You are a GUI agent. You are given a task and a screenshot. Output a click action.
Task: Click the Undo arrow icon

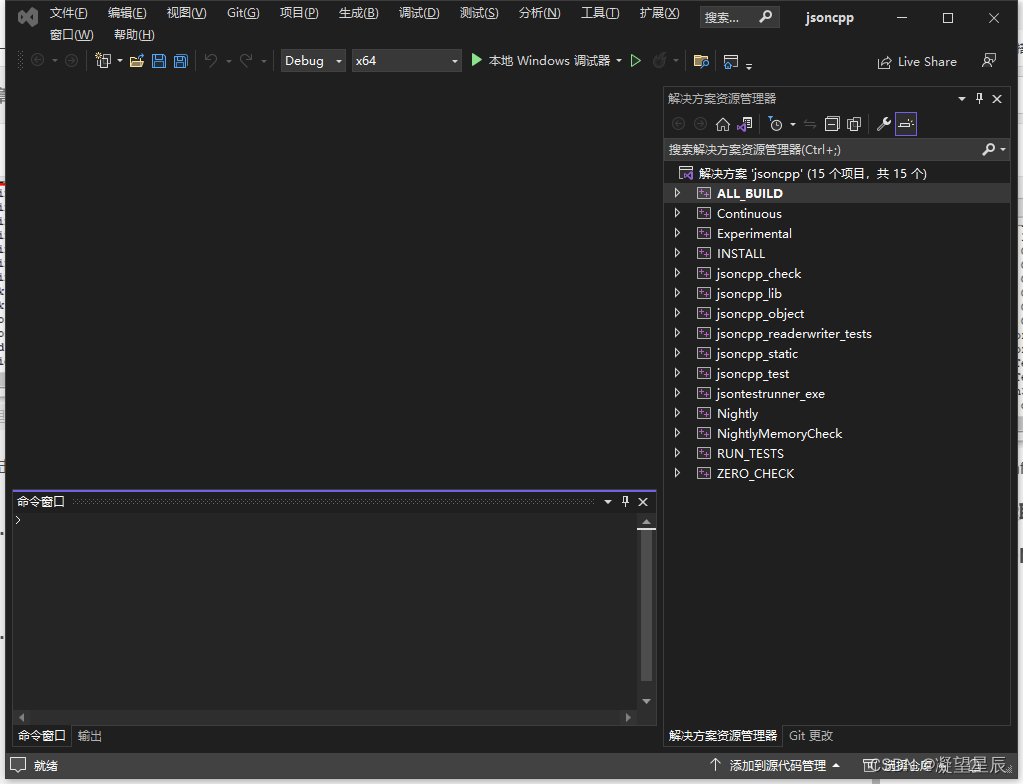pyautogui.click(x=211, y=61)
